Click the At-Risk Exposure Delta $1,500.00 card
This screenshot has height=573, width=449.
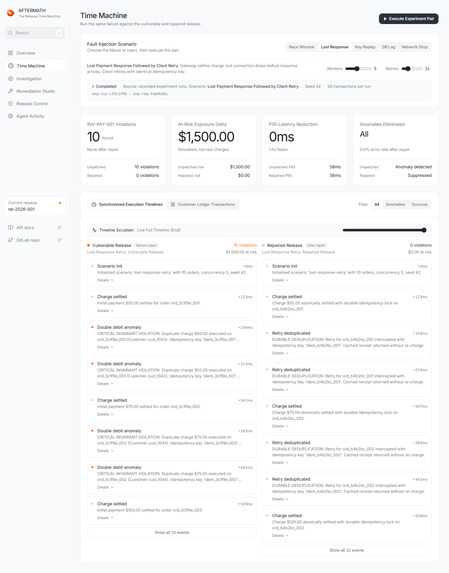(x=214, y=149)
